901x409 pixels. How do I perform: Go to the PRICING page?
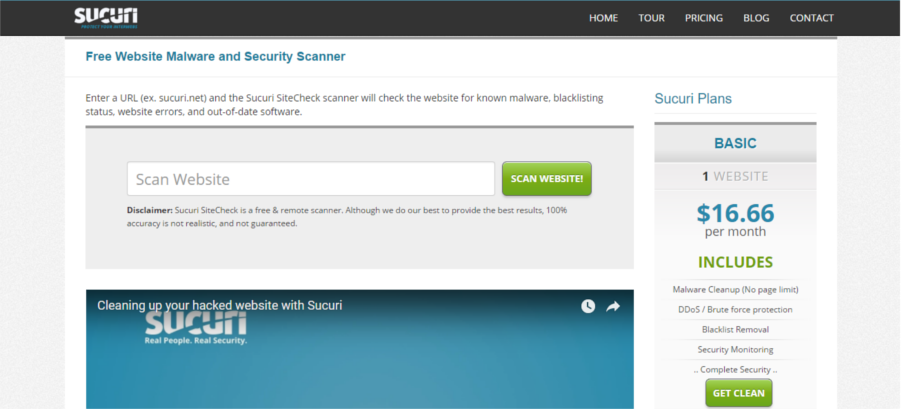pos(704,18)
